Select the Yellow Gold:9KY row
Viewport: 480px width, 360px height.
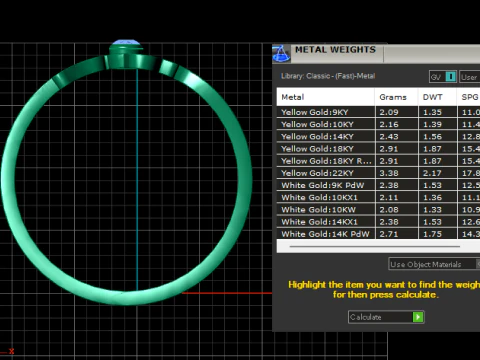click(x=378, y=112)
